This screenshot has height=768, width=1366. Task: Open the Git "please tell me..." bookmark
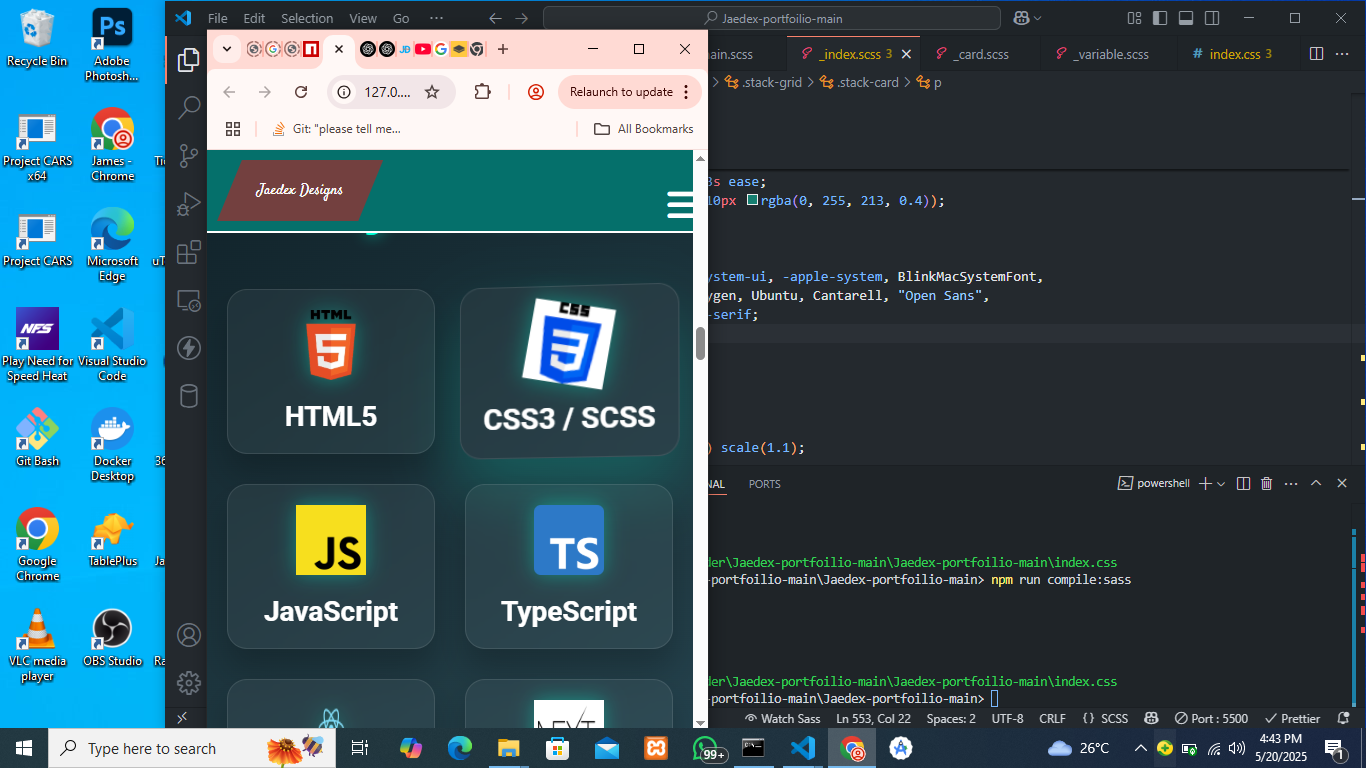coord(336,129)
